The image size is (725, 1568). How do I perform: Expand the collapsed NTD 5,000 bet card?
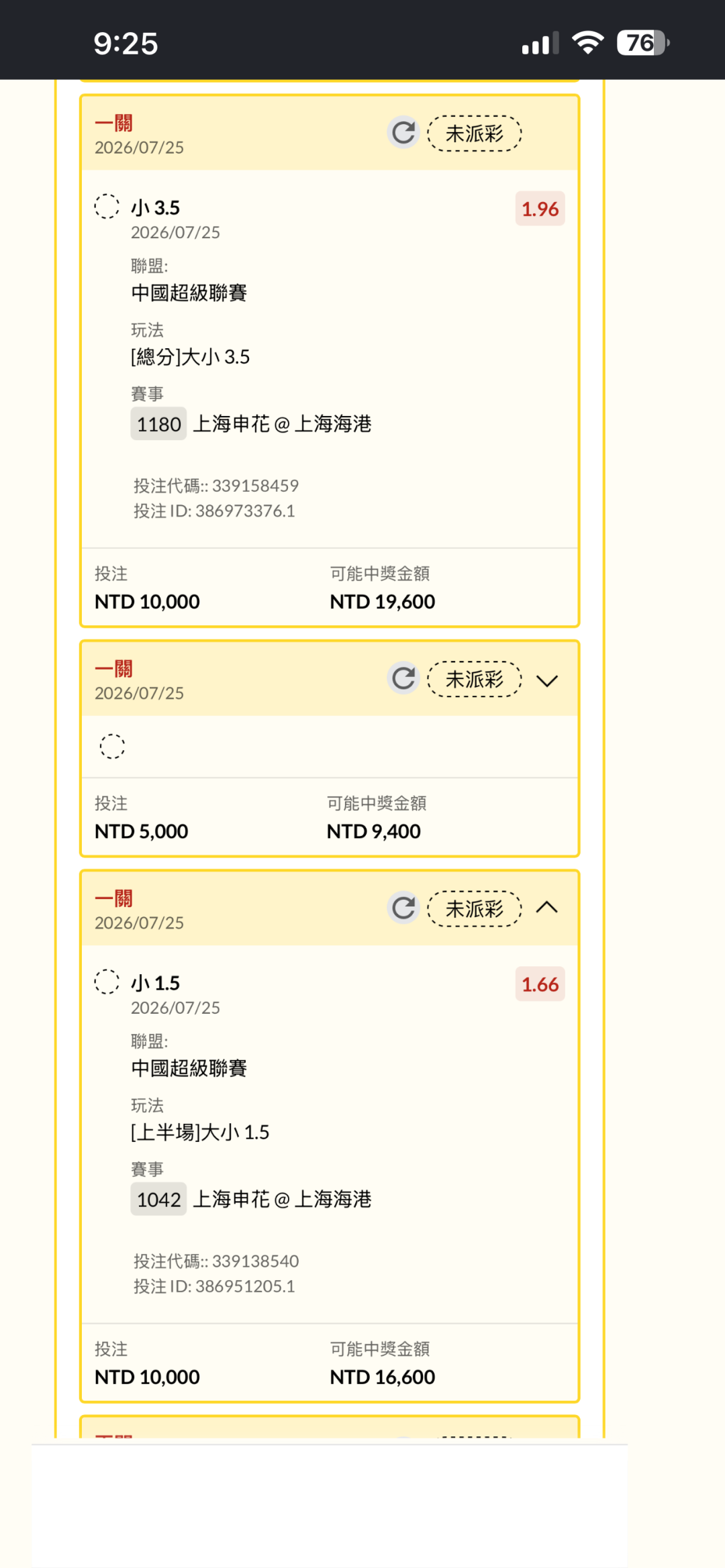(547, 681)
